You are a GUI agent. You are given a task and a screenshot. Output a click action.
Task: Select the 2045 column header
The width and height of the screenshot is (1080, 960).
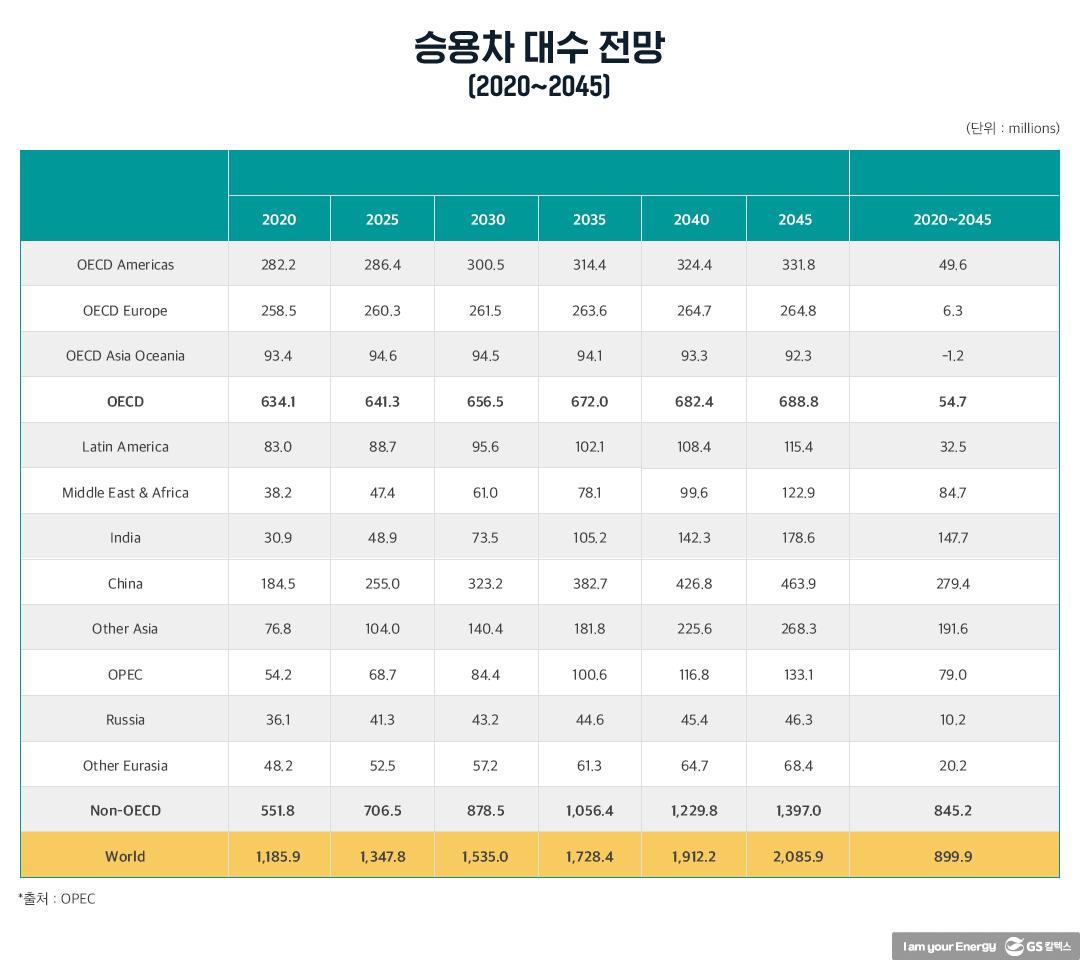coord(796,218)
